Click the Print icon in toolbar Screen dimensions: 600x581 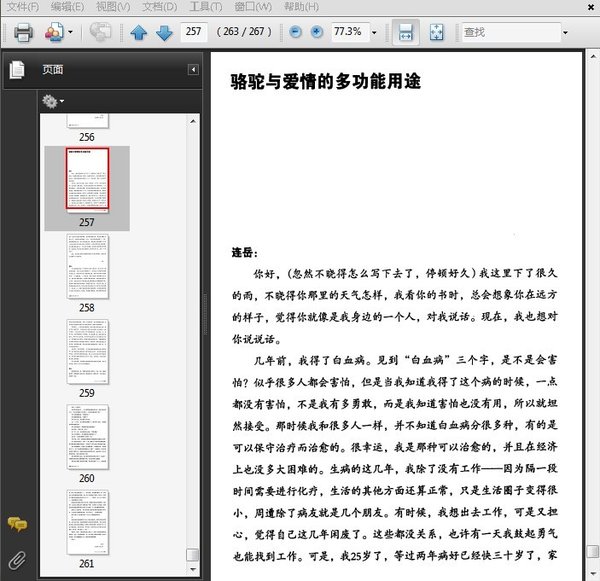pyautogui.click(x=23, y=32)
